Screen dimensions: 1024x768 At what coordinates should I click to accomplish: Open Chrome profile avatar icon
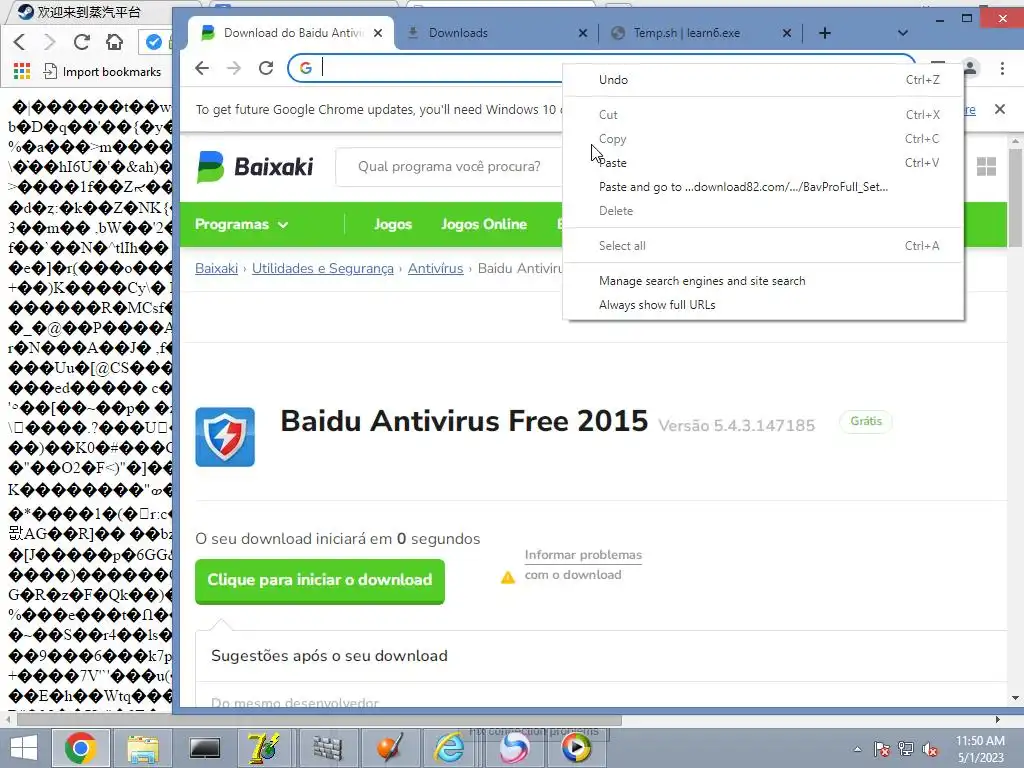click(970, 68)
